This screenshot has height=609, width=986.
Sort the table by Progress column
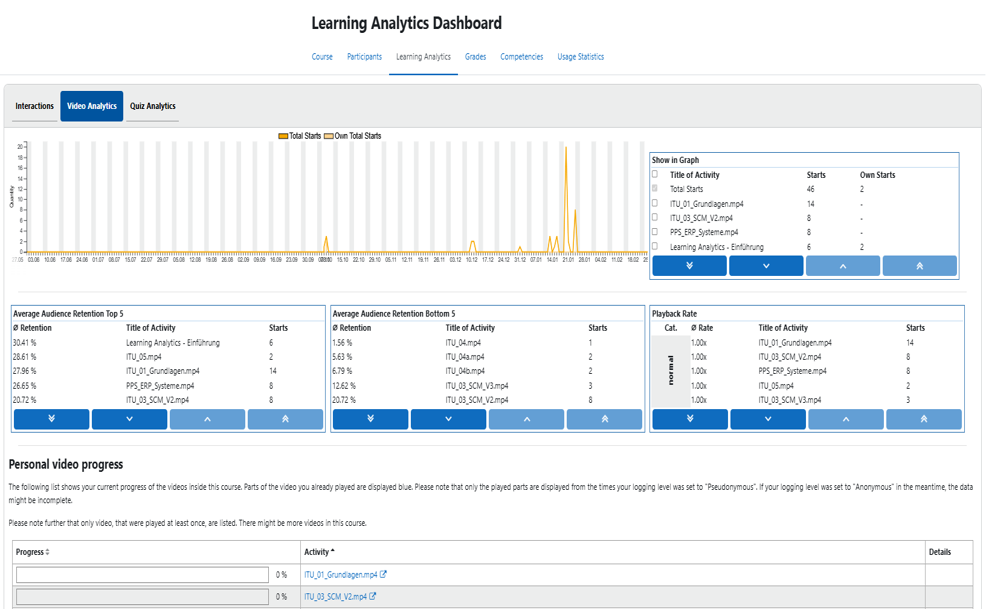[33, 552]
